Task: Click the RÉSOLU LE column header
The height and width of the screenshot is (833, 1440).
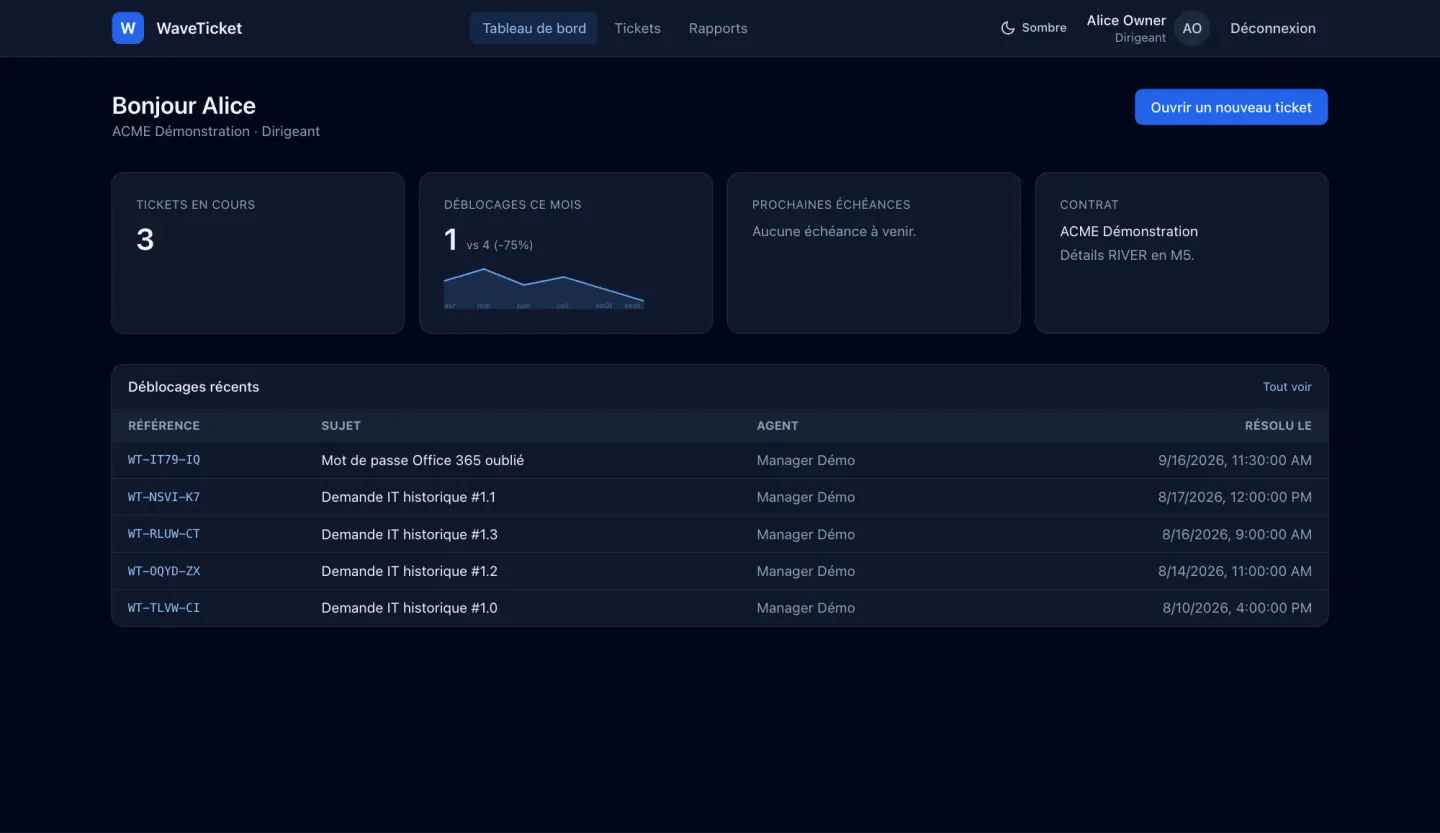Action: tap(1278, 425)
